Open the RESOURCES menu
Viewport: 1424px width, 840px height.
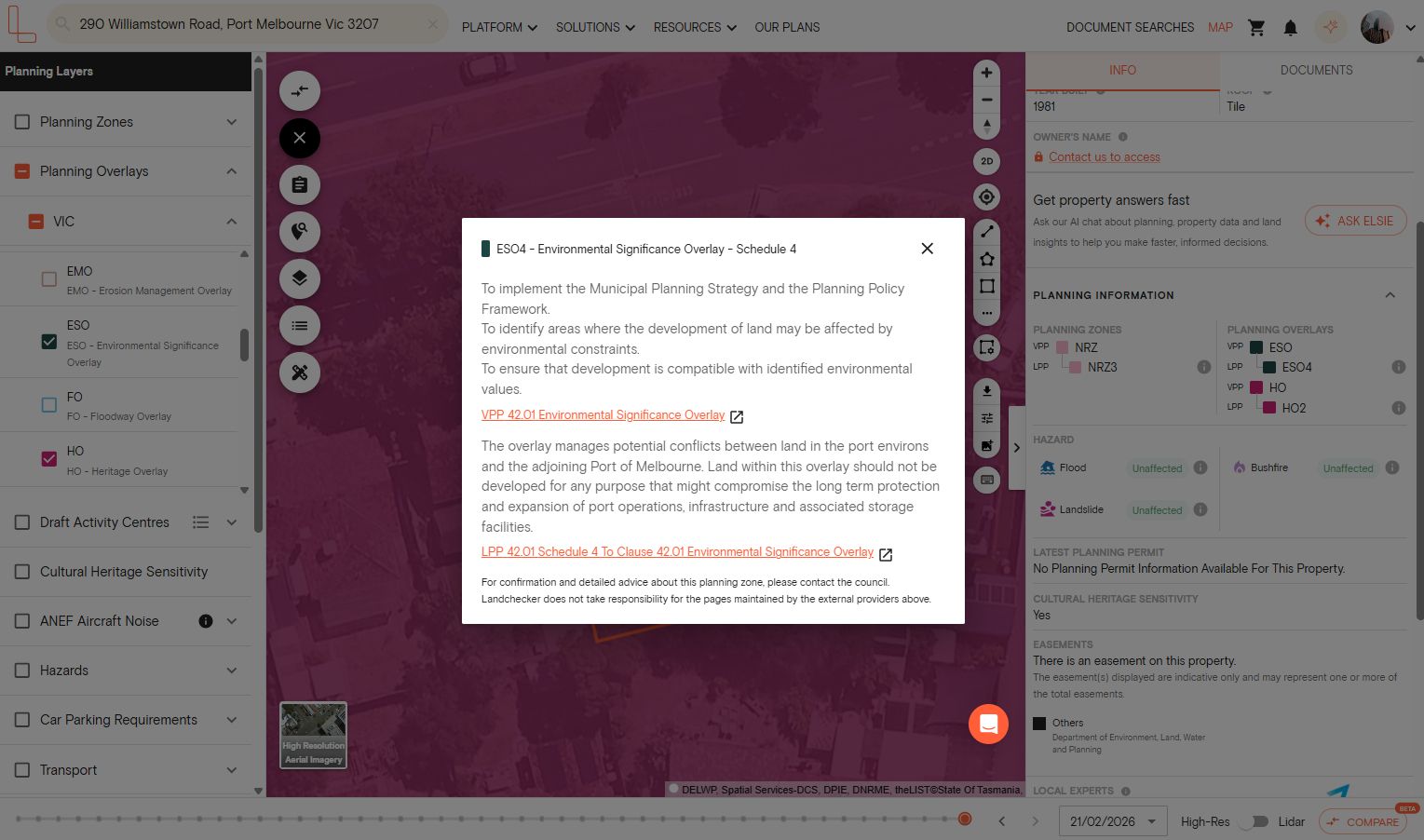pyautogui.click(x=695, y=28)
